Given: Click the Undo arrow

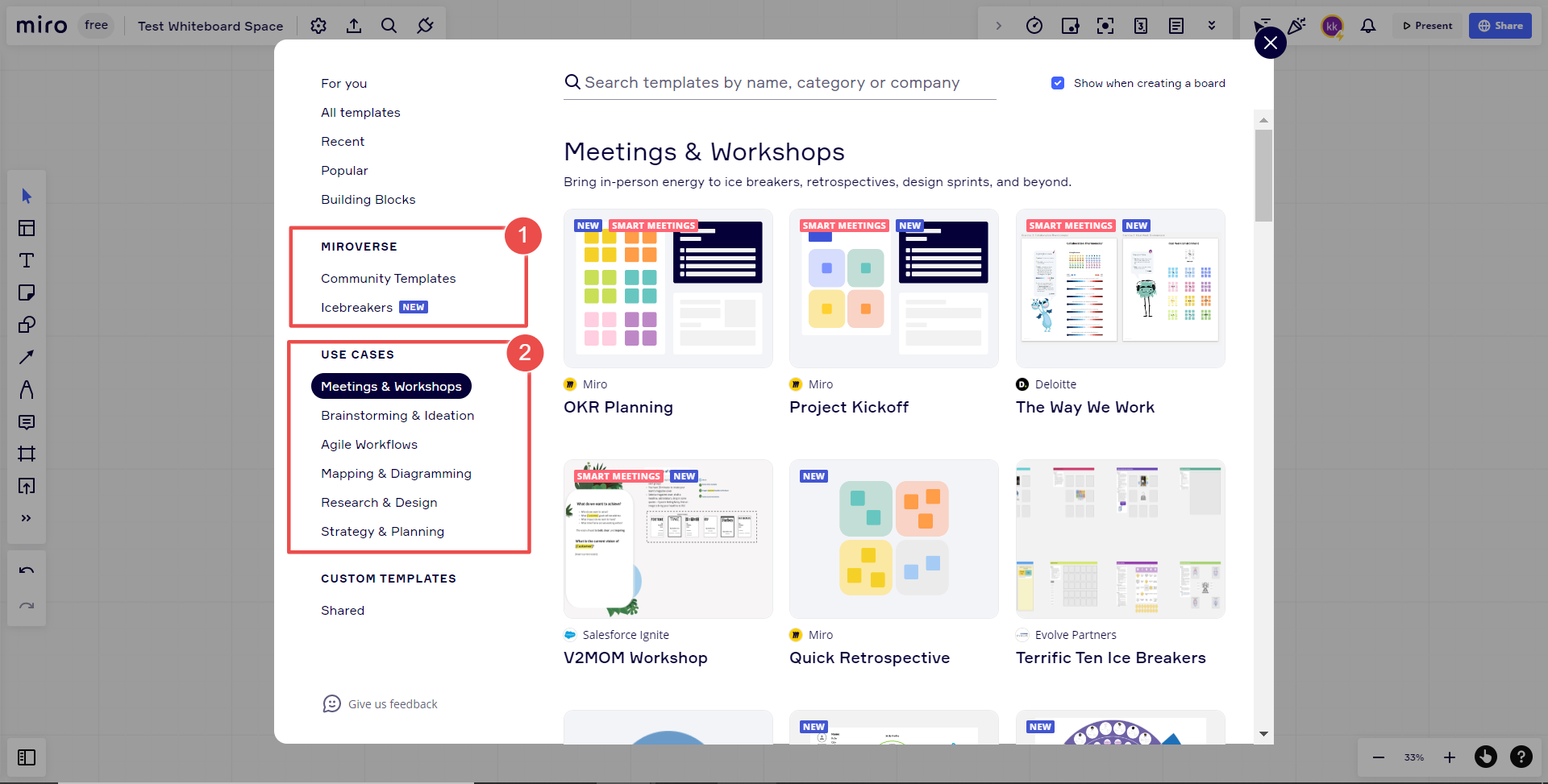Looking at the screenshot, I should [x=27, y=570].
